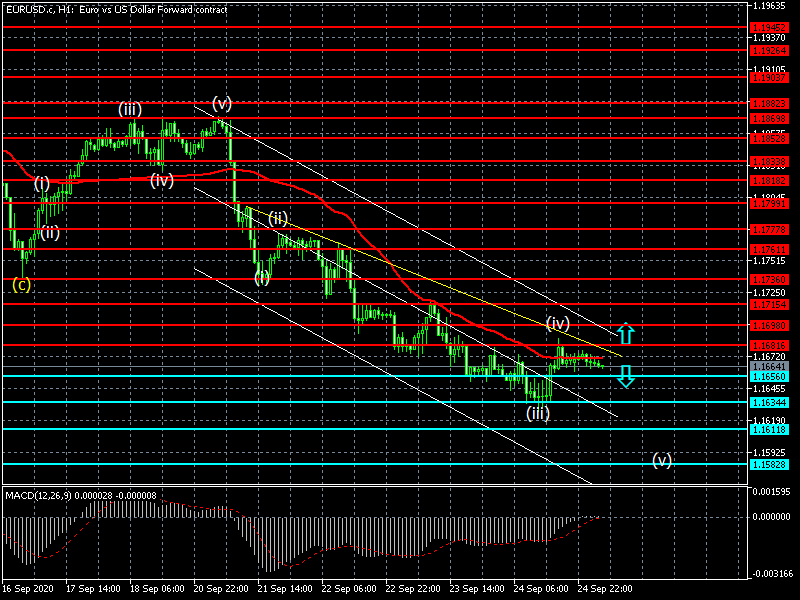The height and width of the screenshot is (600, 800).
Task: Click the yellow (c) wave label
Action: click(21, 284)
